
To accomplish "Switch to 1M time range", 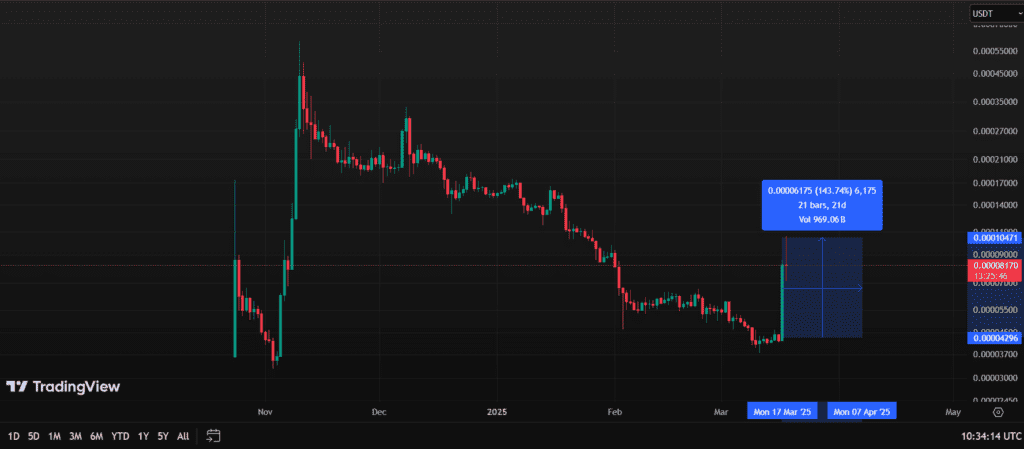I will [54, 436].
